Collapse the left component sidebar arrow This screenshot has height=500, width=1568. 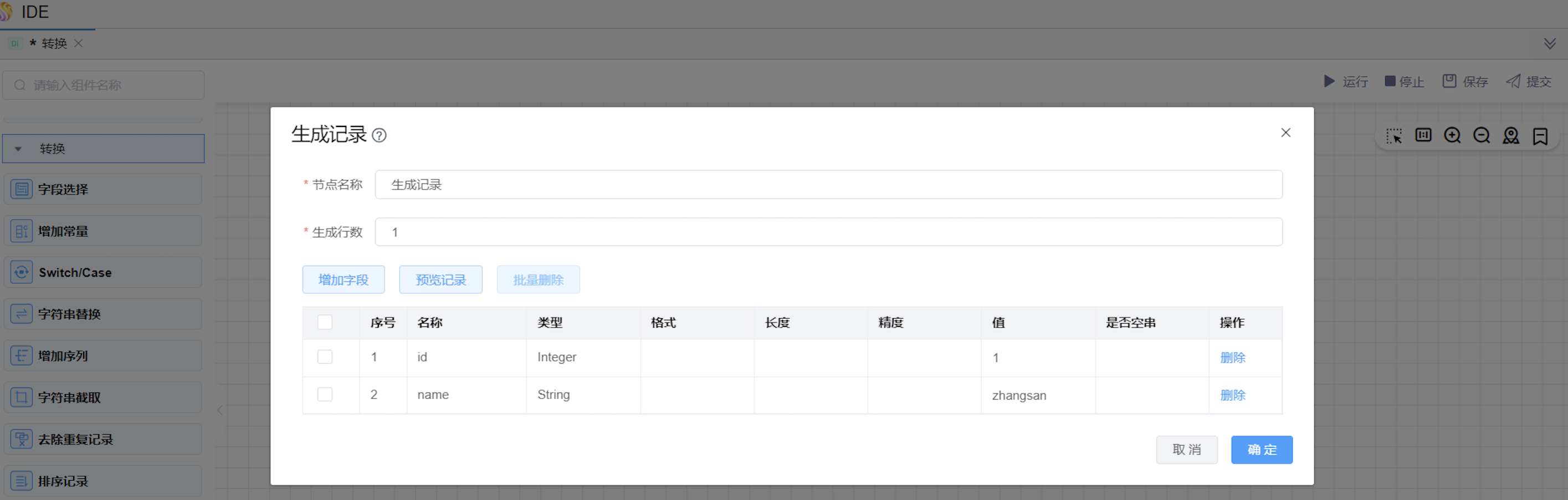[220, 410]
